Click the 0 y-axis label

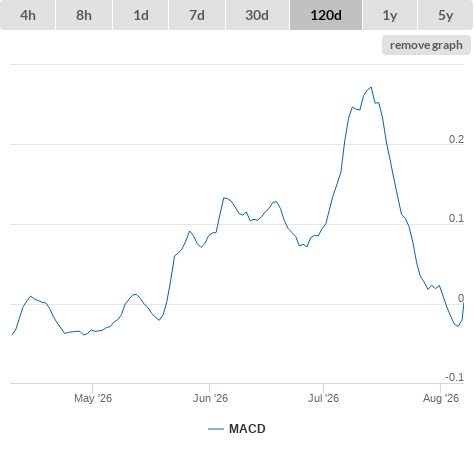point(461,298)
